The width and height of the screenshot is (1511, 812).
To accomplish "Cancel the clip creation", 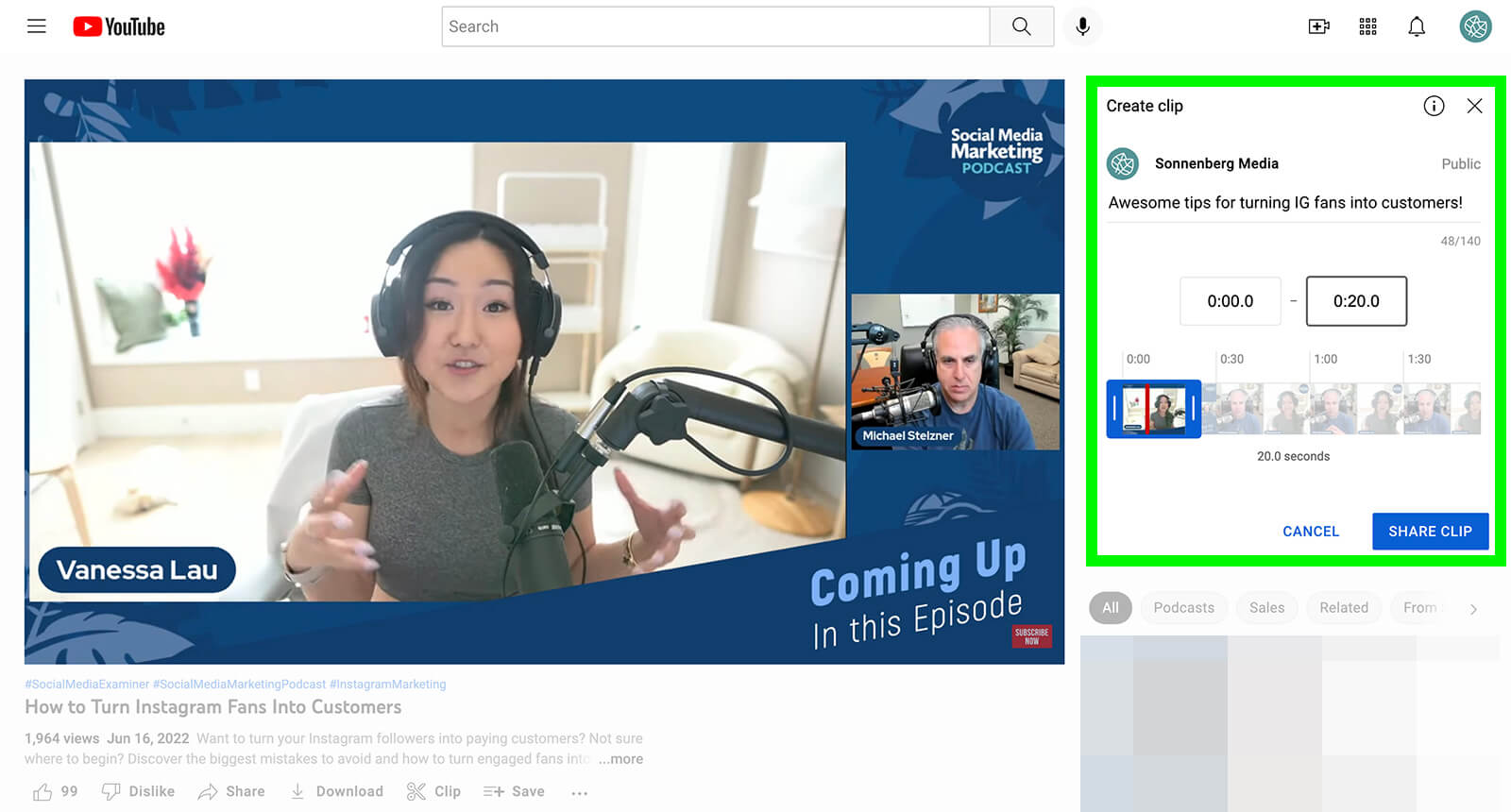I will [x=1311, y=532].
